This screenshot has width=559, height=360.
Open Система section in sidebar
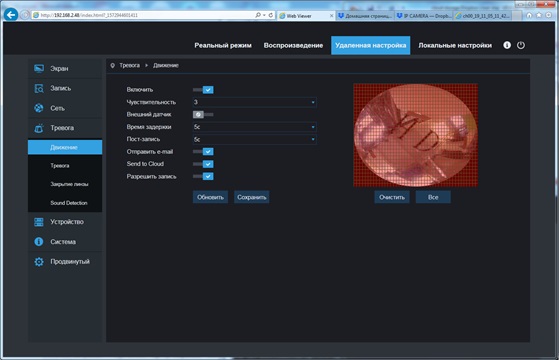65,242
